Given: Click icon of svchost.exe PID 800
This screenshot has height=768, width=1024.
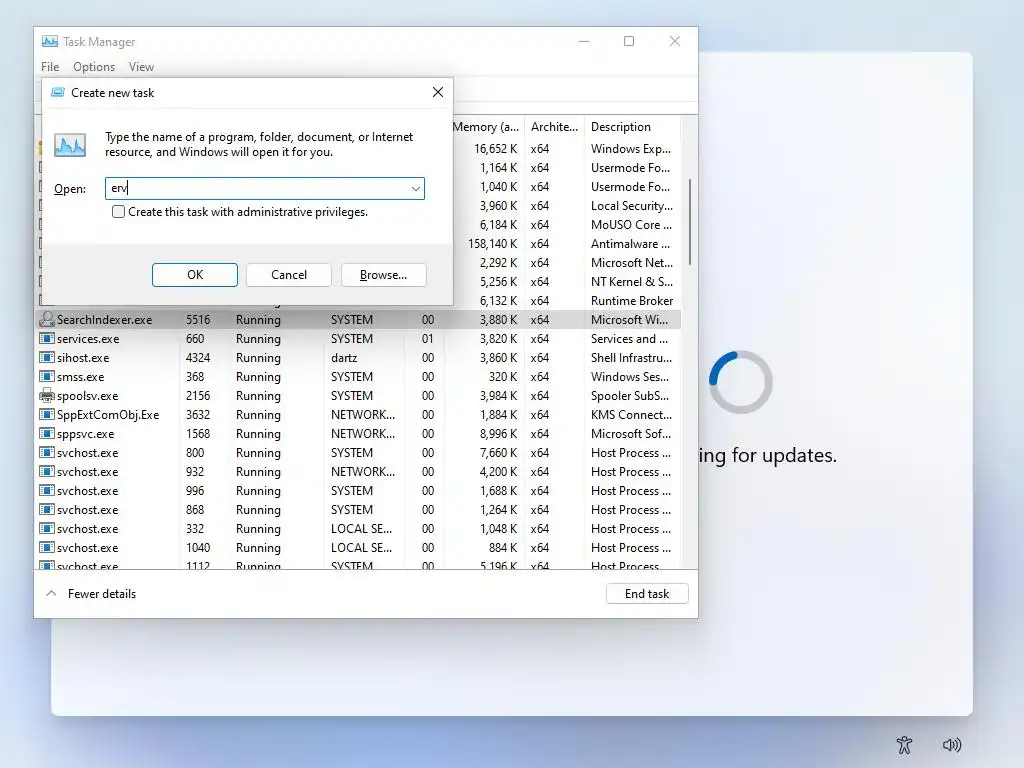Looking at the screenshot, I should [x=46, y=452].
